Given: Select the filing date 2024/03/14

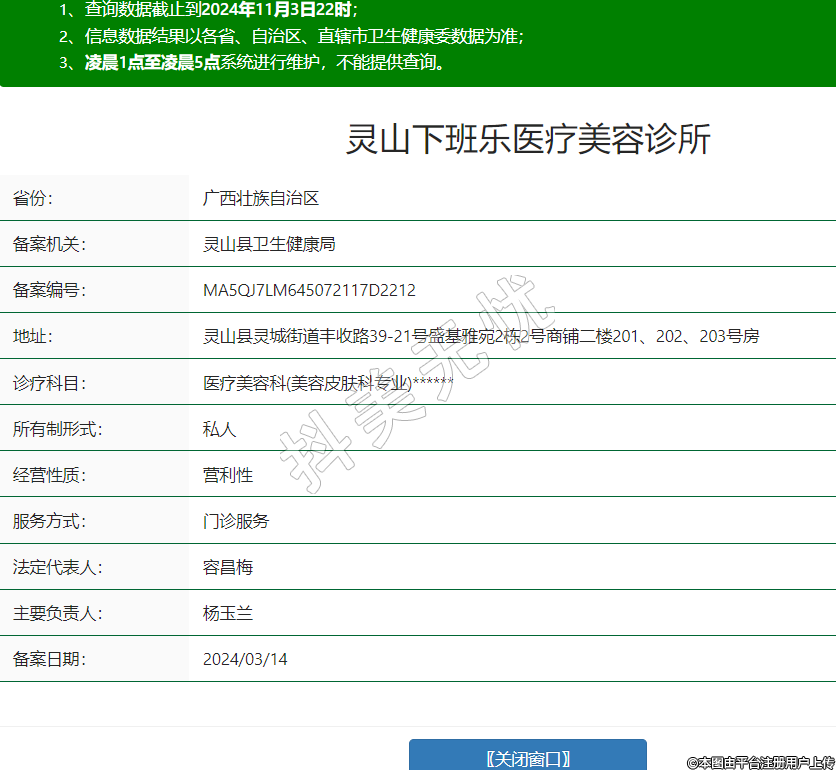Looking at the screenshot, I should click(x=245, y=659).
